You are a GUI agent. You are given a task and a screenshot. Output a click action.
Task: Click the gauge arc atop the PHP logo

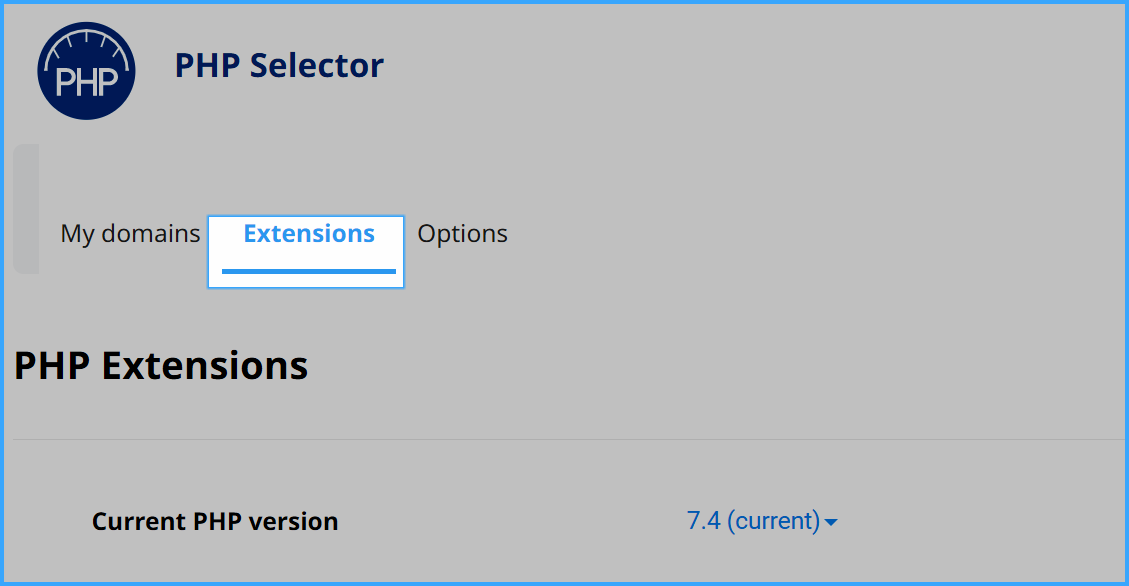click(x=86, y=47)
